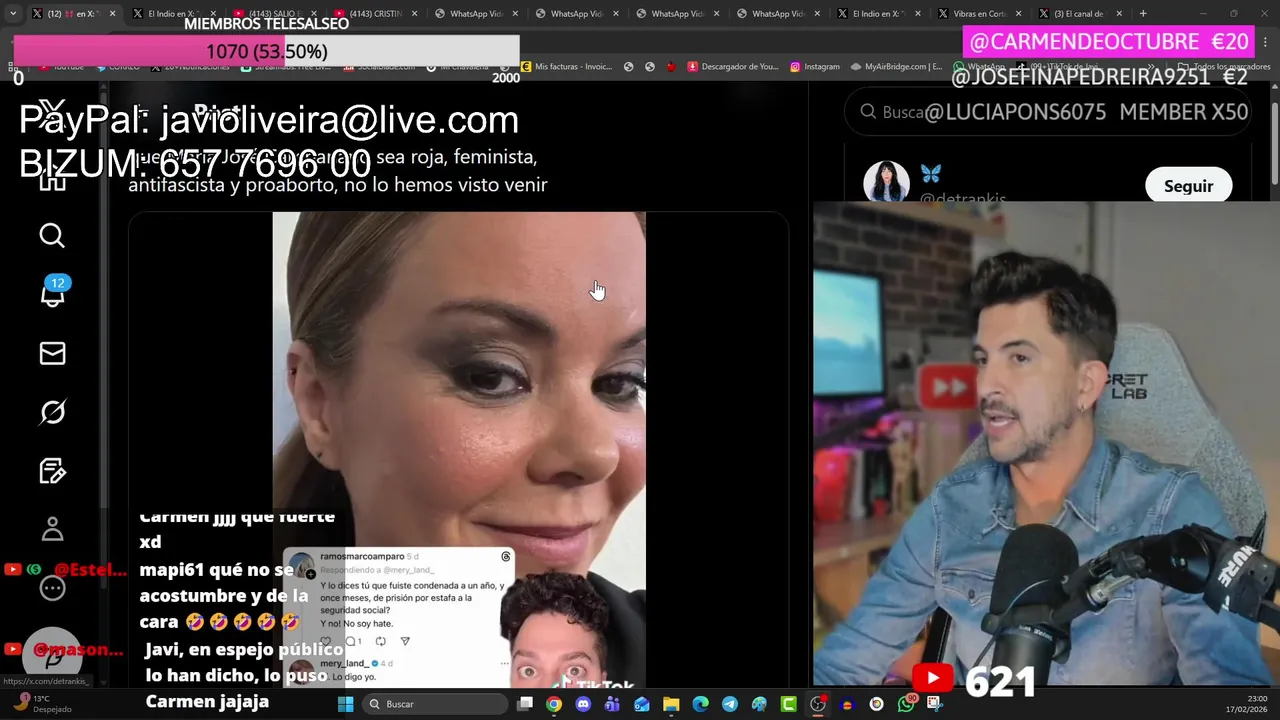Open the profile person icon in X sidebar
Image resolution: width=1280 pixels, height=720 pixels.
(x=52, y=529)
